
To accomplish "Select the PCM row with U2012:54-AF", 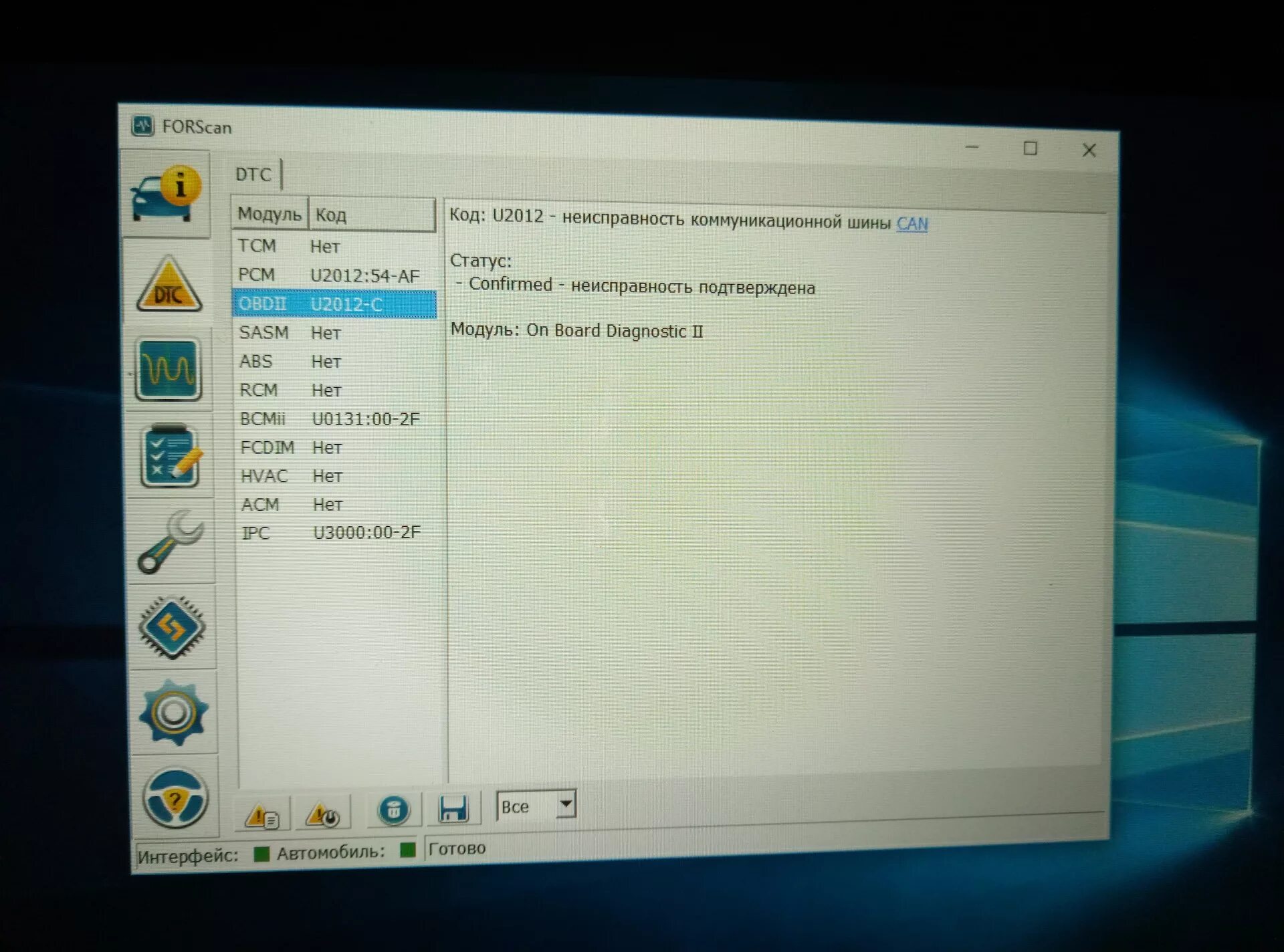I will [334, 275].
